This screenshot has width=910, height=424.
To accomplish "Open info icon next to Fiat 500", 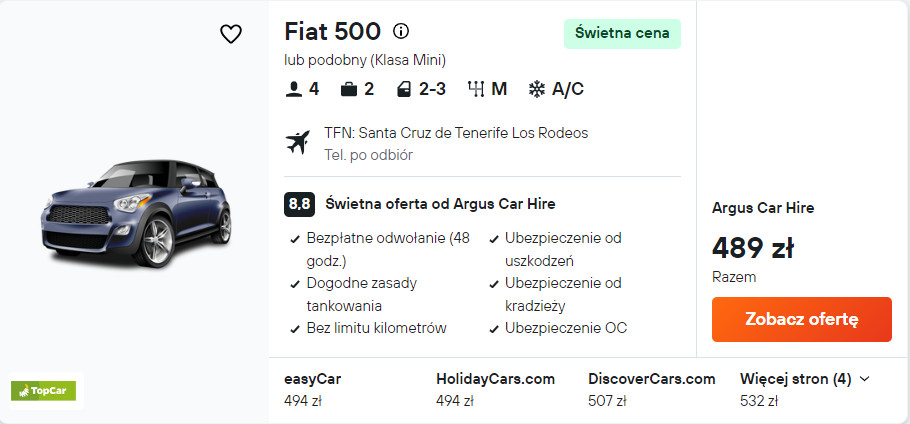I will pyautogui.click(x=401, y=31).
